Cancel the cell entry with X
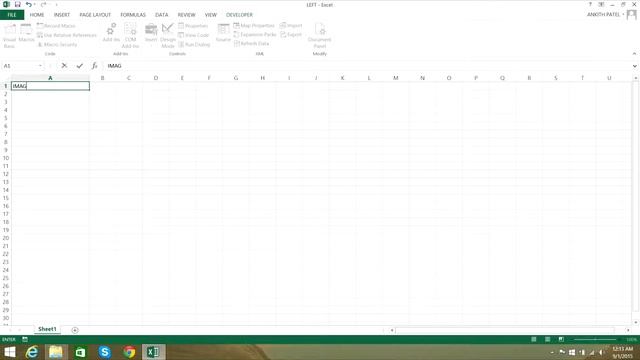This screenshot has width=640, height=360. click(64, 66)
